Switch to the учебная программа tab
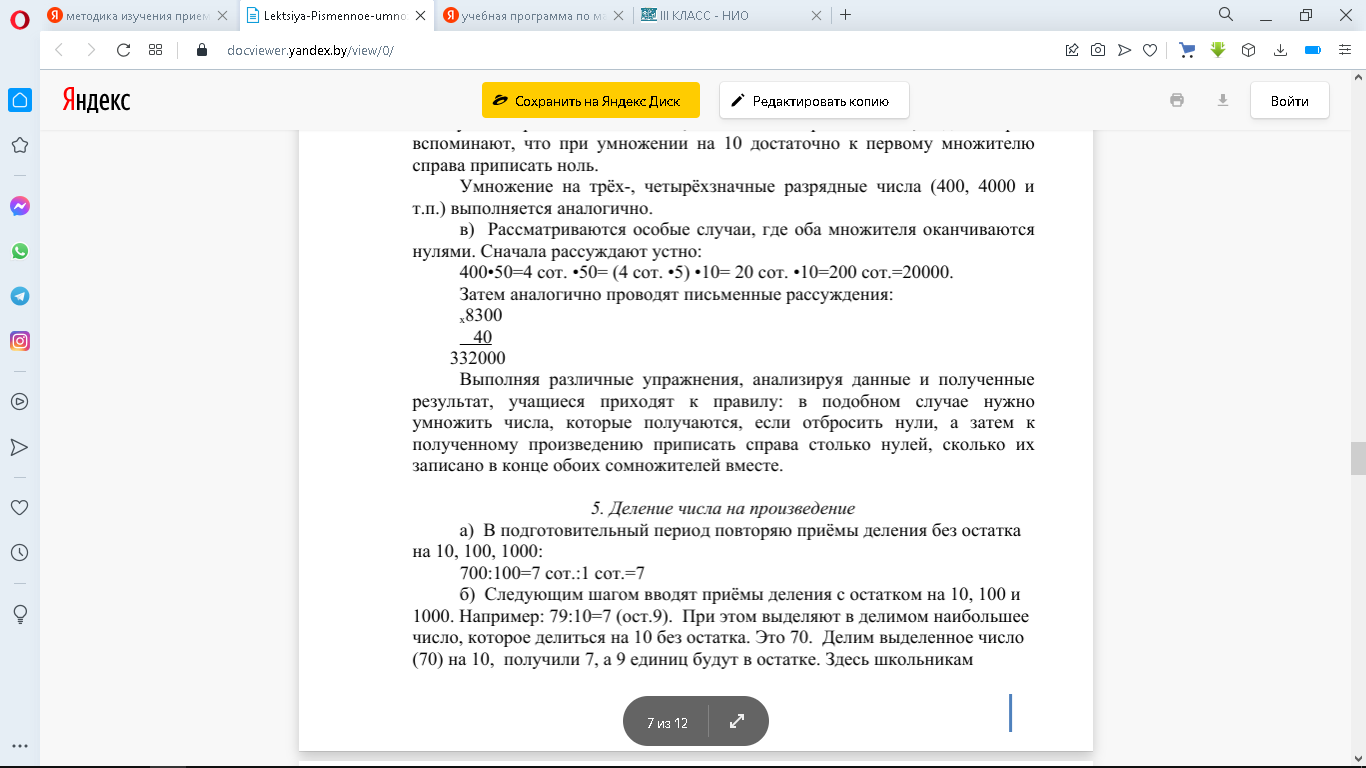This screenshot has height=768, width=1366. [534, 15]
